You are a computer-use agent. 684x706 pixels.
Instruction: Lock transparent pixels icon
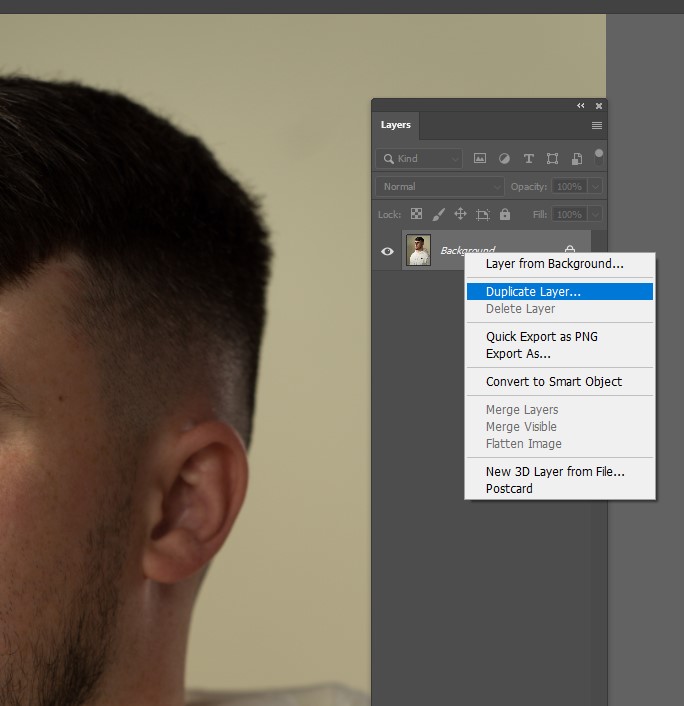(416, 214)
